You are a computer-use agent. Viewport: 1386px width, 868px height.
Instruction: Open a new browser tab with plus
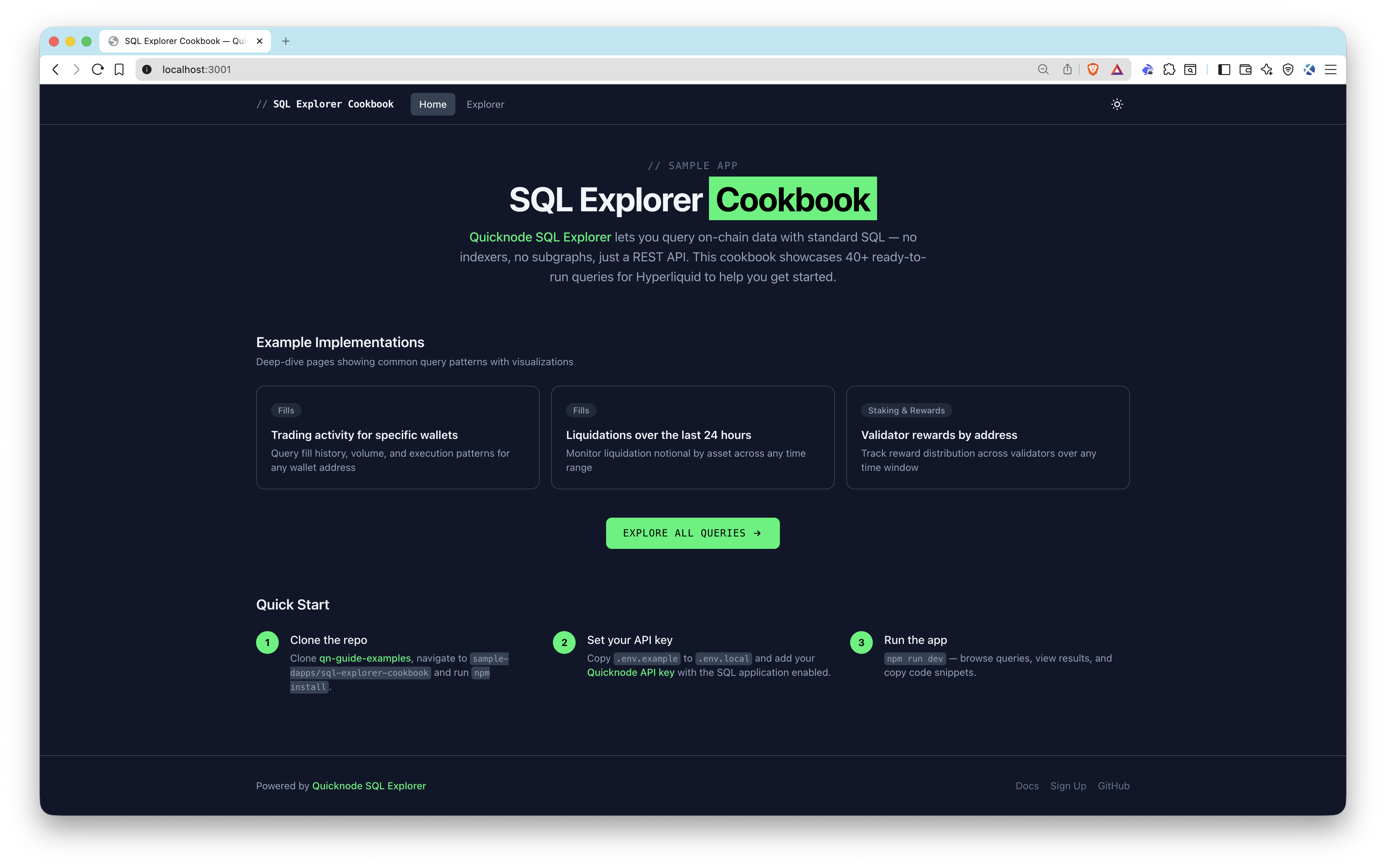pos(286,41)
